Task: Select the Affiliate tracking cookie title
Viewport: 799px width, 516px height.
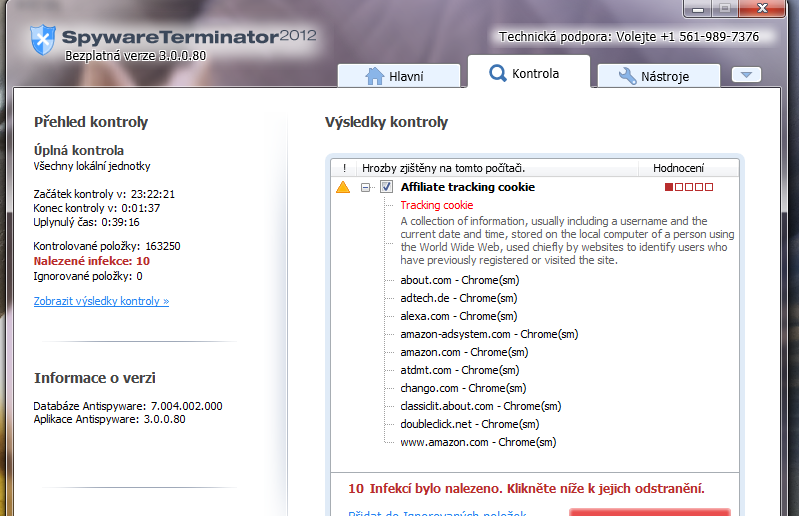Action: tap(467, 187)
